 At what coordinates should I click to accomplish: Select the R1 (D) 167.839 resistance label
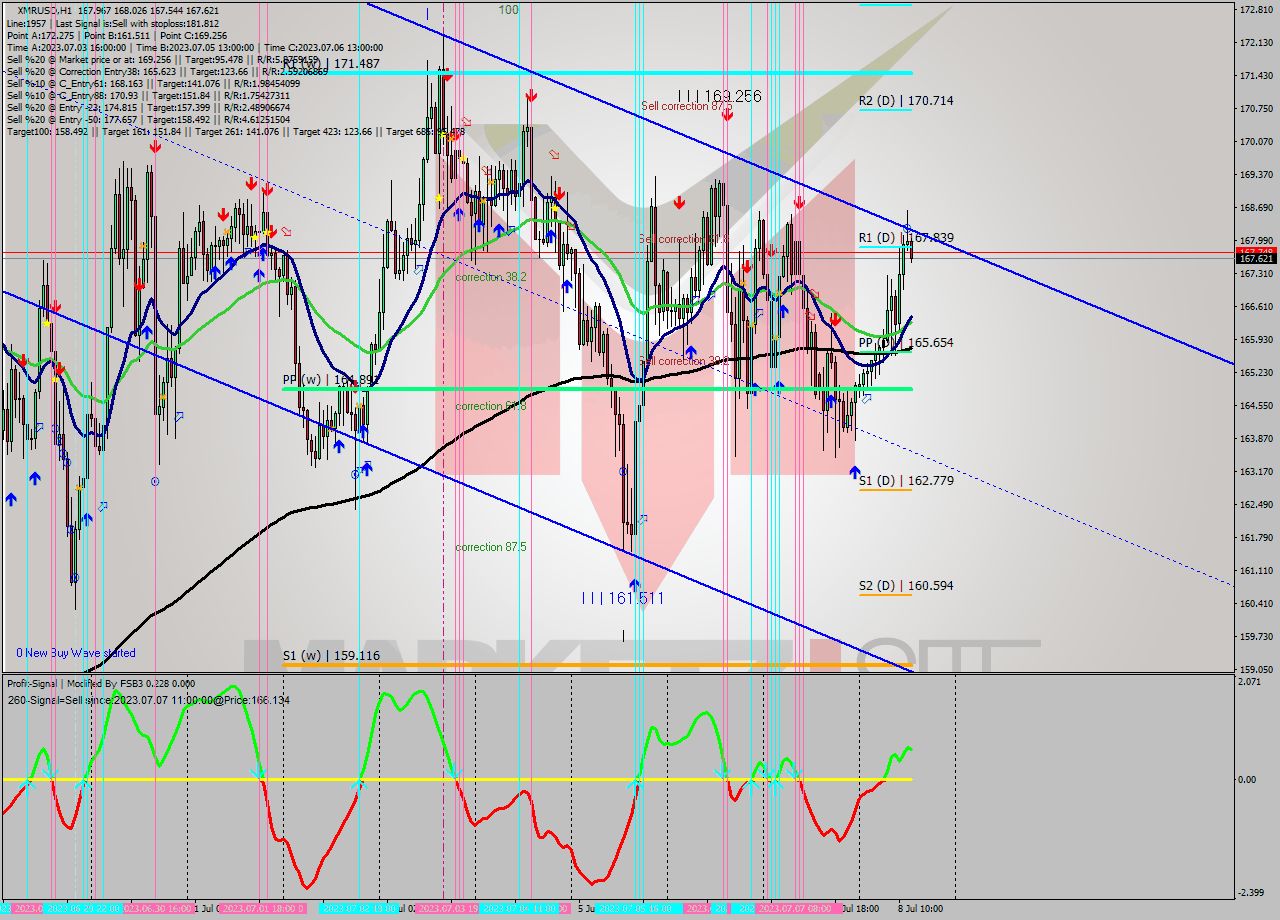(x=905, y=238)
